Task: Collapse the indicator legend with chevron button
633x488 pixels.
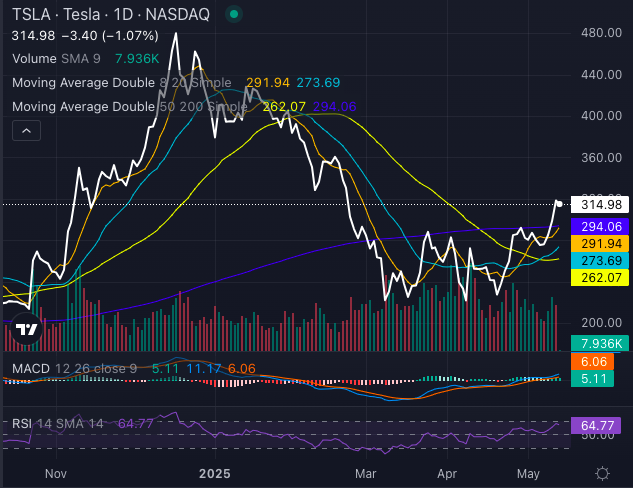Action: pos(26,130)
